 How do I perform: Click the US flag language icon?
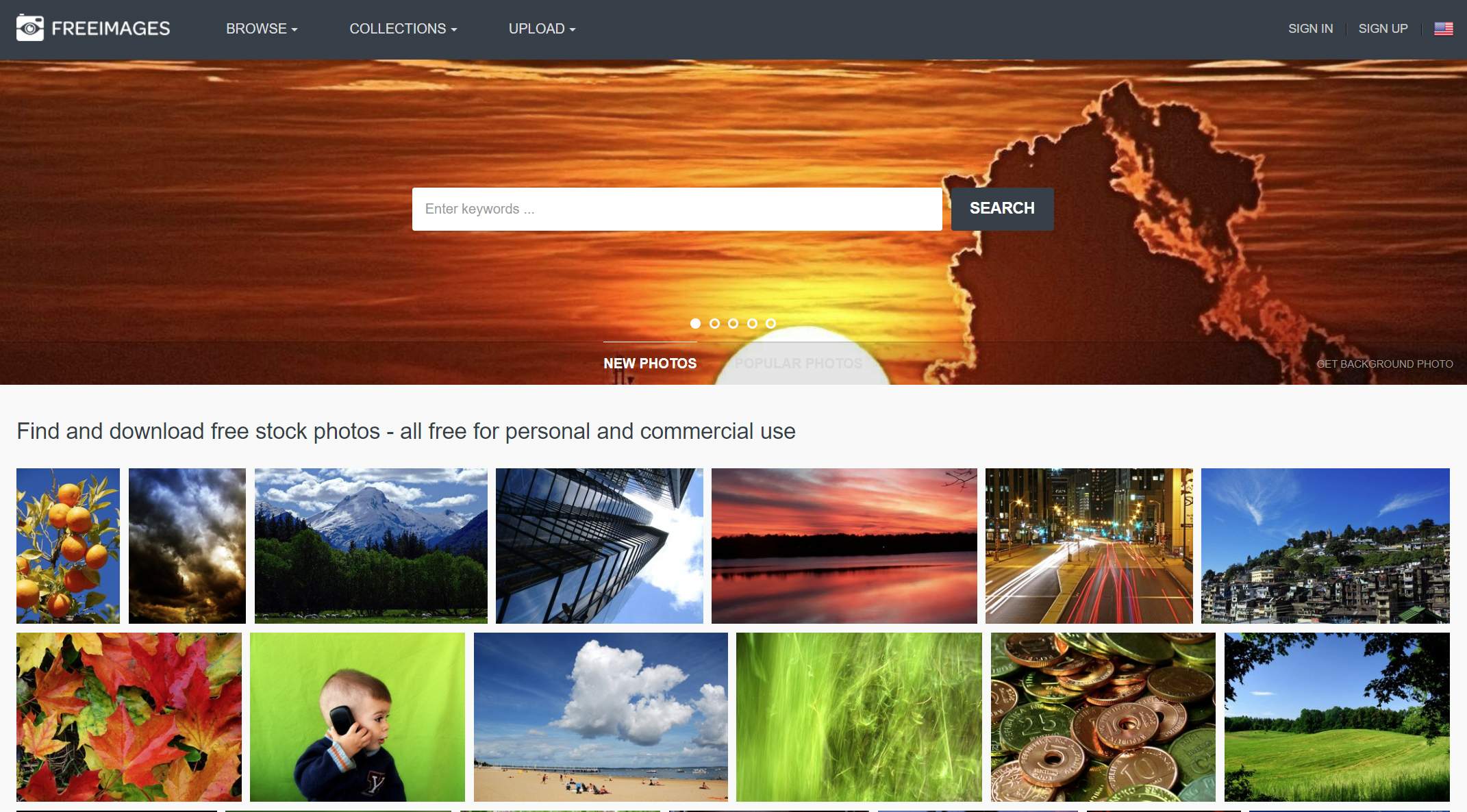pos(1444,28)
